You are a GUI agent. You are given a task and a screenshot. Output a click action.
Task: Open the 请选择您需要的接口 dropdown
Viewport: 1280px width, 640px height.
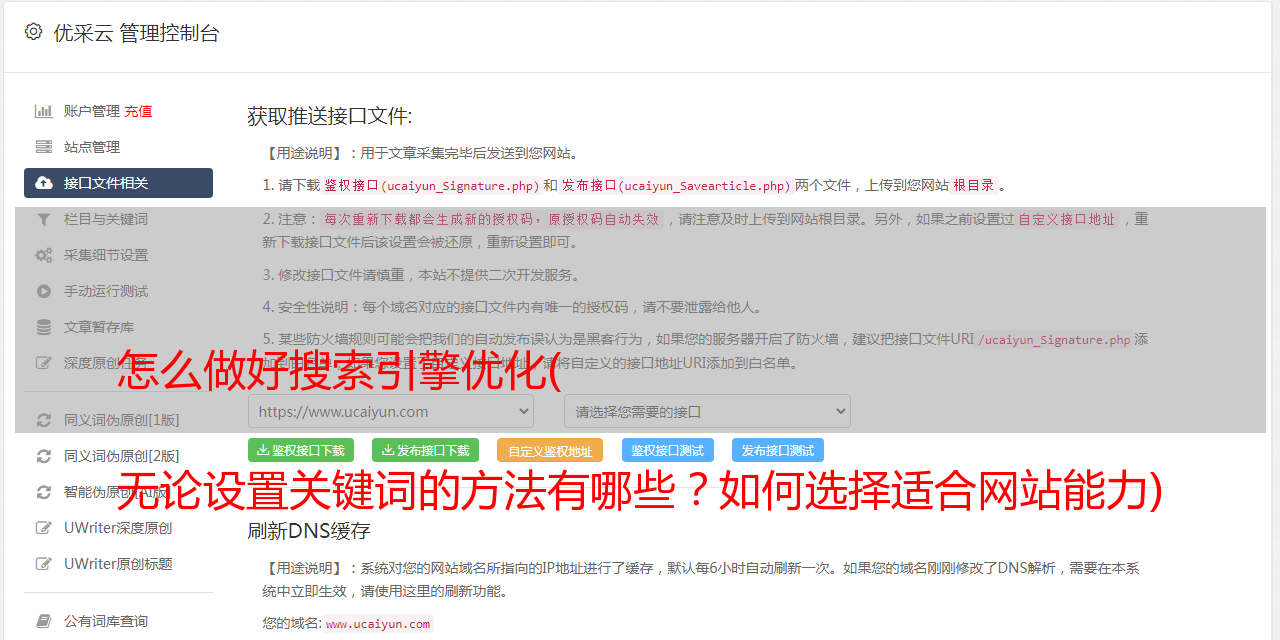[707, 411]
